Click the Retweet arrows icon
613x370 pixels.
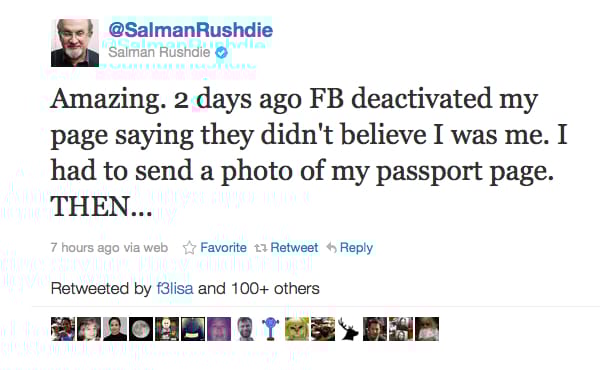(x=260, y=248)
